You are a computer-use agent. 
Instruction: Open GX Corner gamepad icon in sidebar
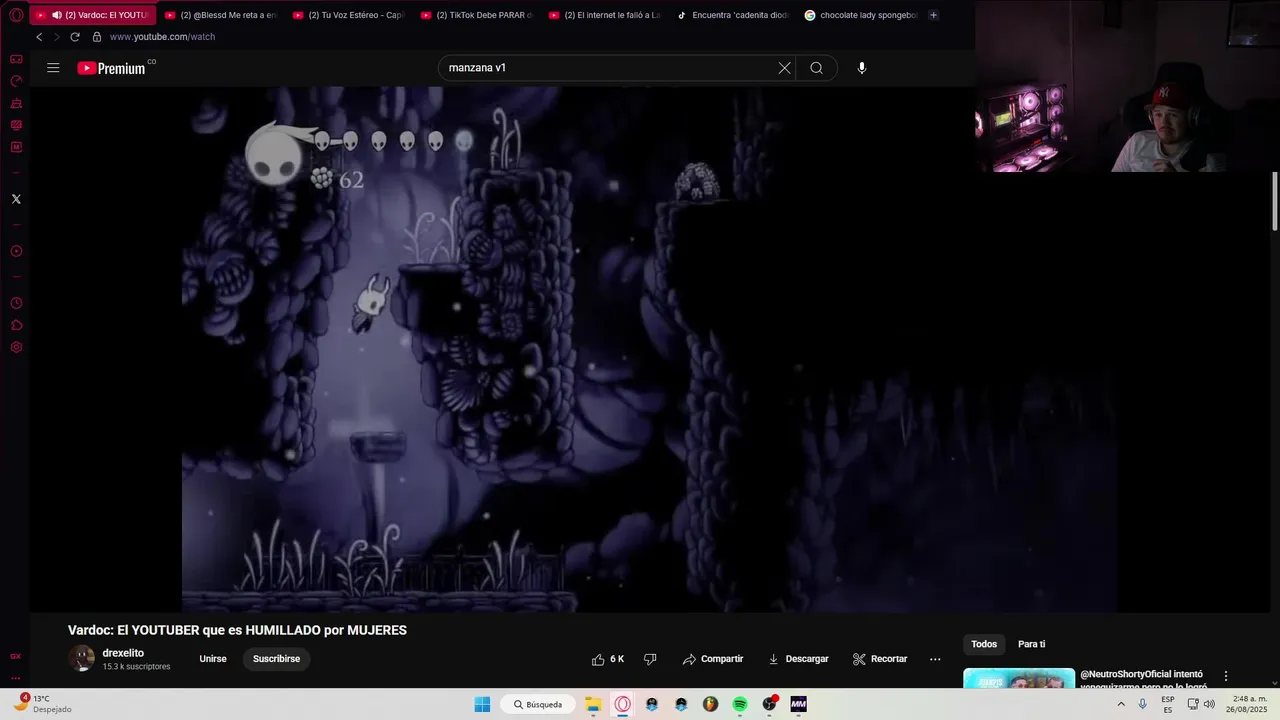[16, 59]
